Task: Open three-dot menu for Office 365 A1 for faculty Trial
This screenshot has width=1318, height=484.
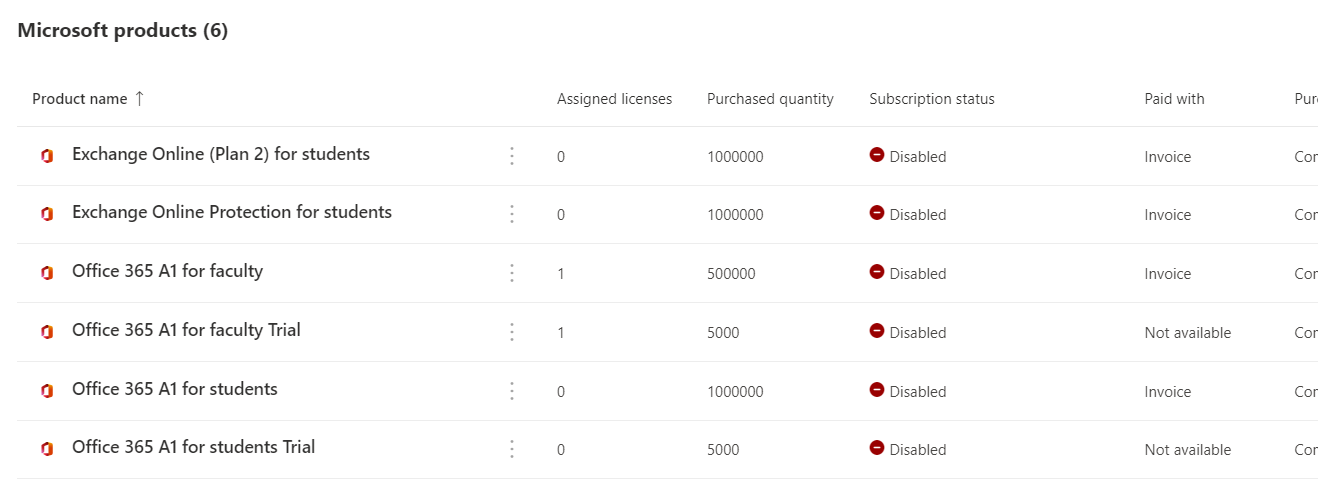Action: [x=512, y=332]
